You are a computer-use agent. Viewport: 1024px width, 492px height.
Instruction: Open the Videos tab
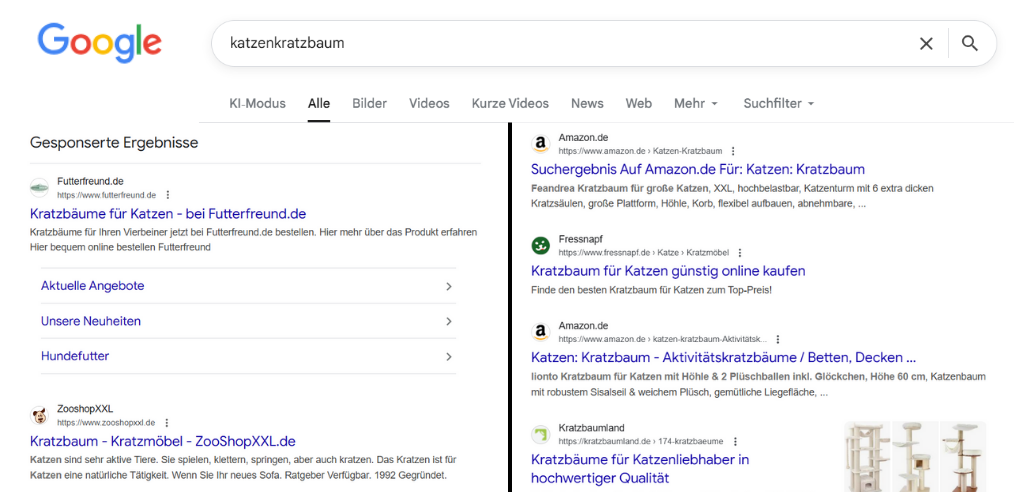pyautogui.click(x=429, y=103)
